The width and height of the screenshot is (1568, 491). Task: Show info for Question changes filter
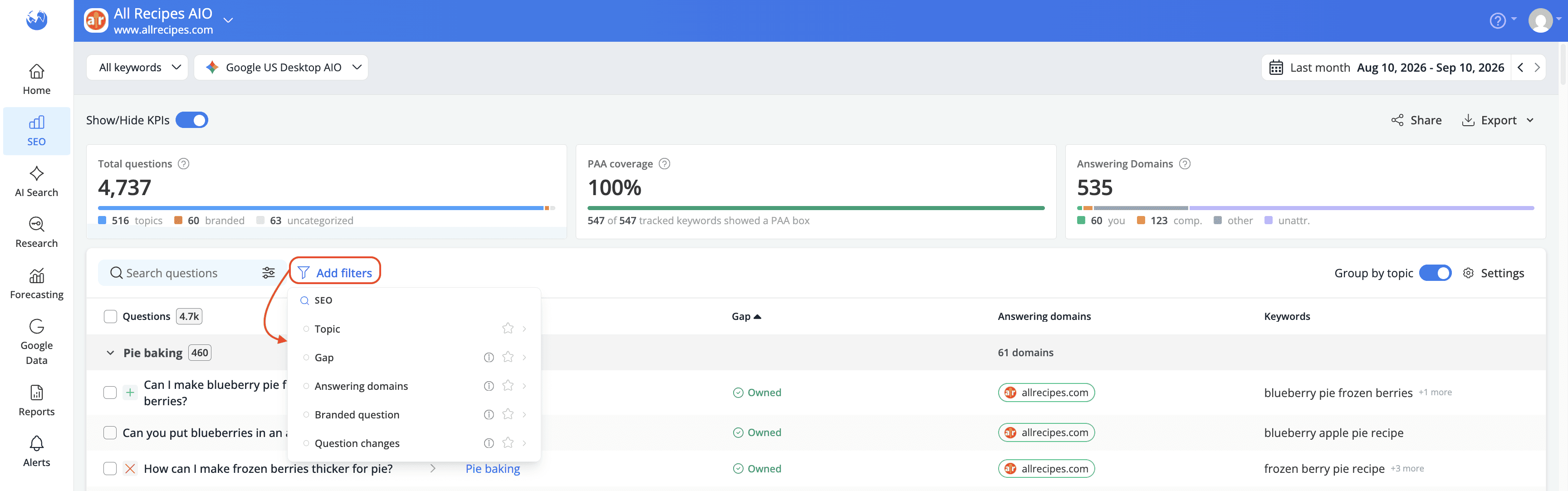coord(488,443)
